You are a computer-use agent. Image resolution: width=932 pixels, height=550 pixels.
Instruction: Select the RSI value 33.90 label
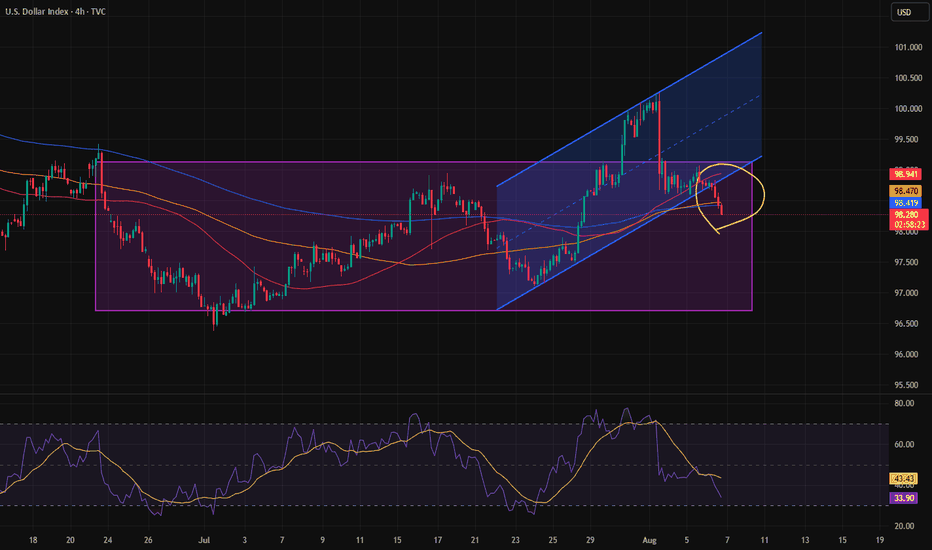[903, 498]
